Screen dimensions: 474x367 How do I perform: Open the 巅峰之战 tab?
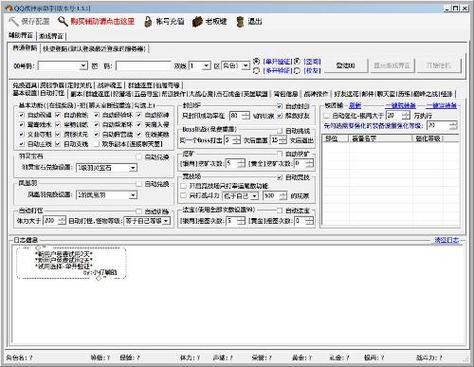pyautogui.click(x=425, y=94)
